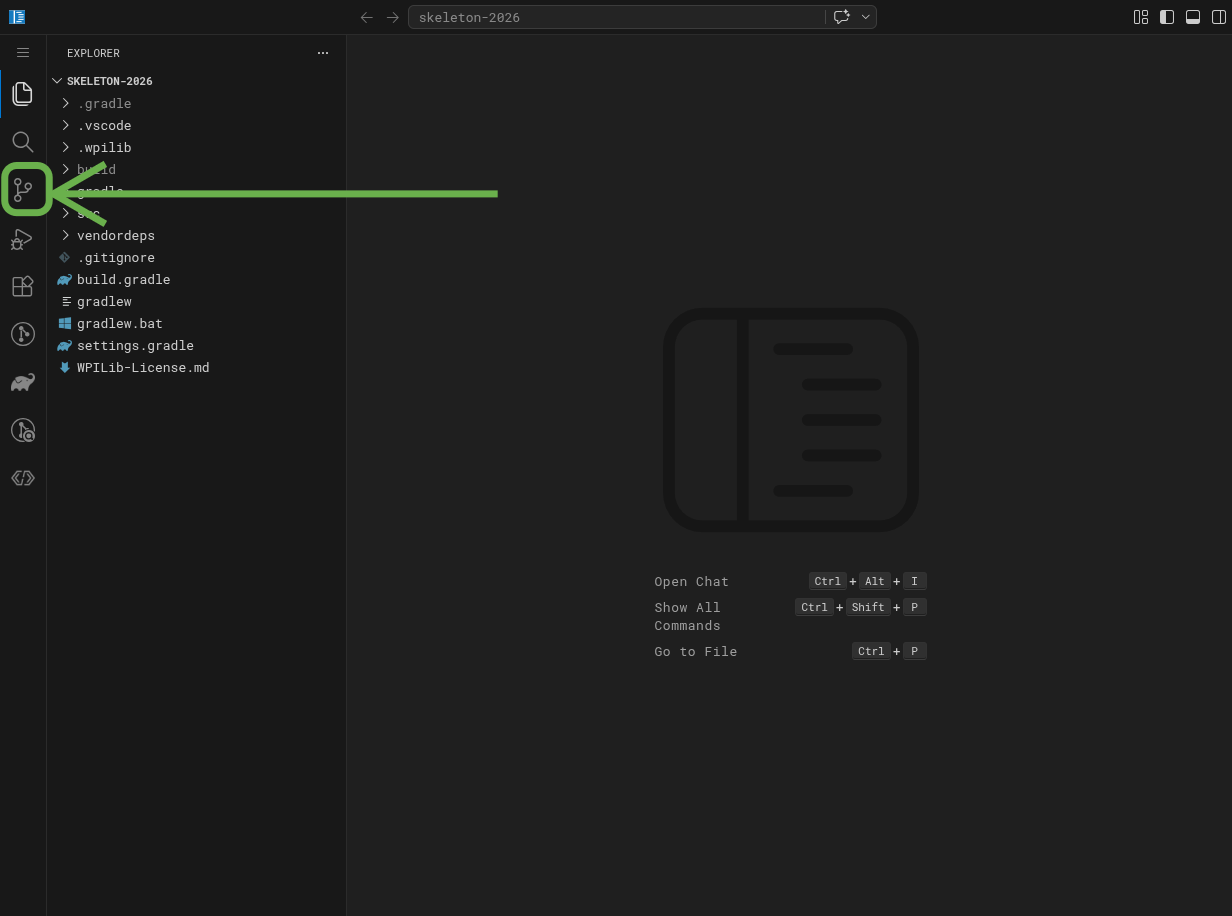Screen dimensions: 1232x916
Task: Open the chat dropdown arrow in title bar
Action: 866,17
